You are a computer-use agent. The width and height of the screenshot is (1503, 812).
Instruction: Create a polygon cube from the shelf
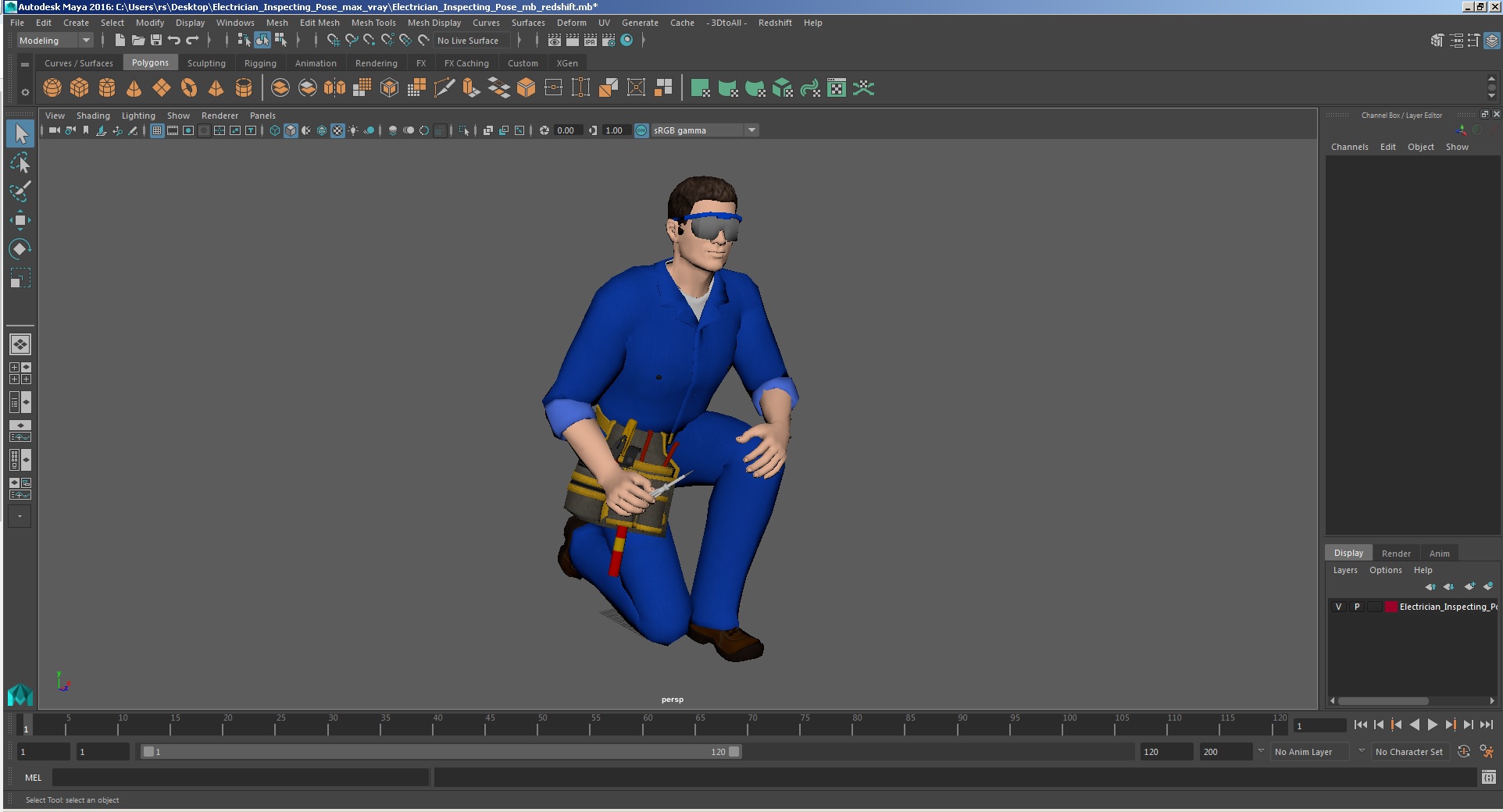pyautogui.click(x=80, y=88)
